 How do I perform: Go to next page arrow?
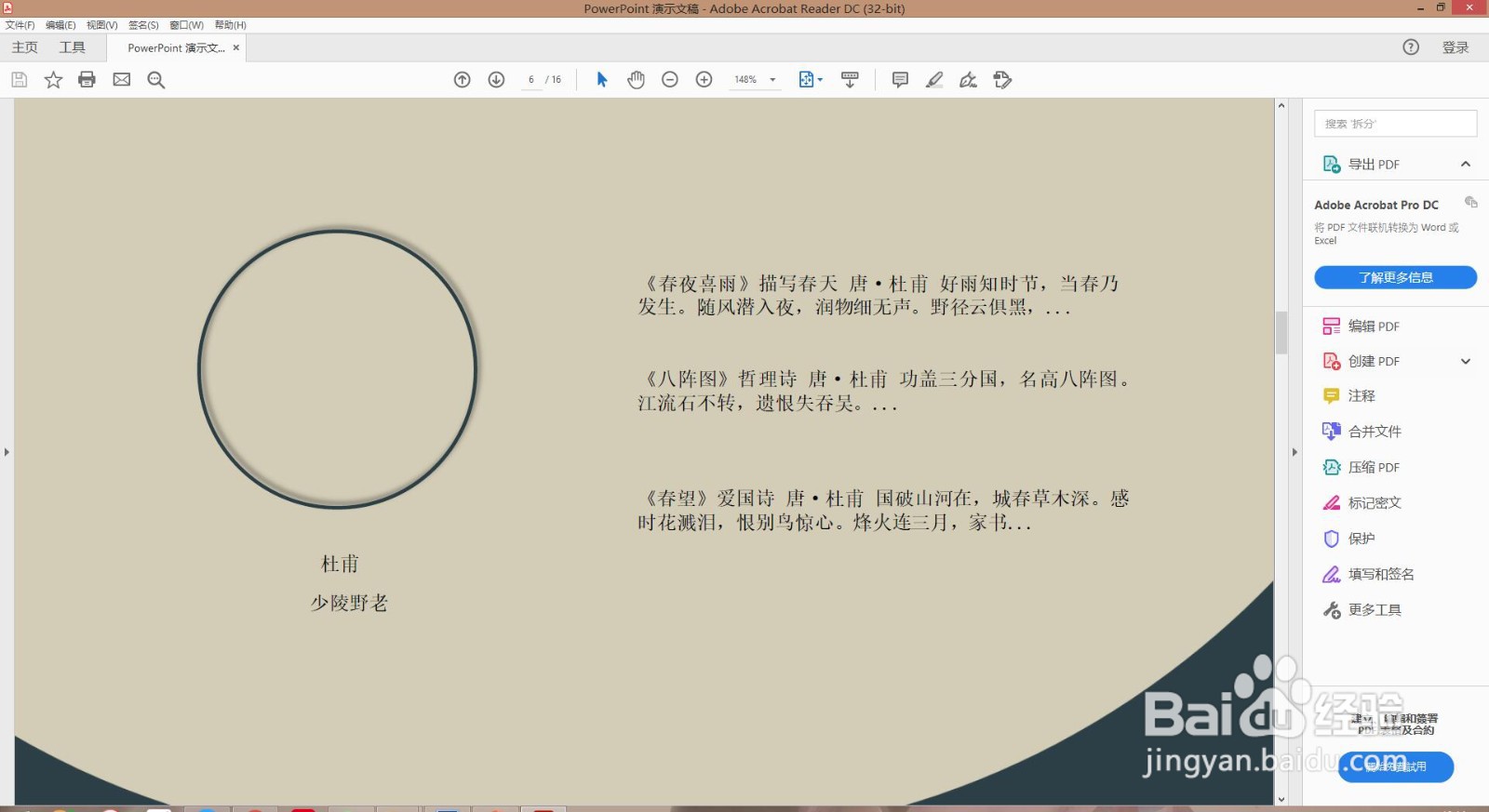(x=497, y=80)
